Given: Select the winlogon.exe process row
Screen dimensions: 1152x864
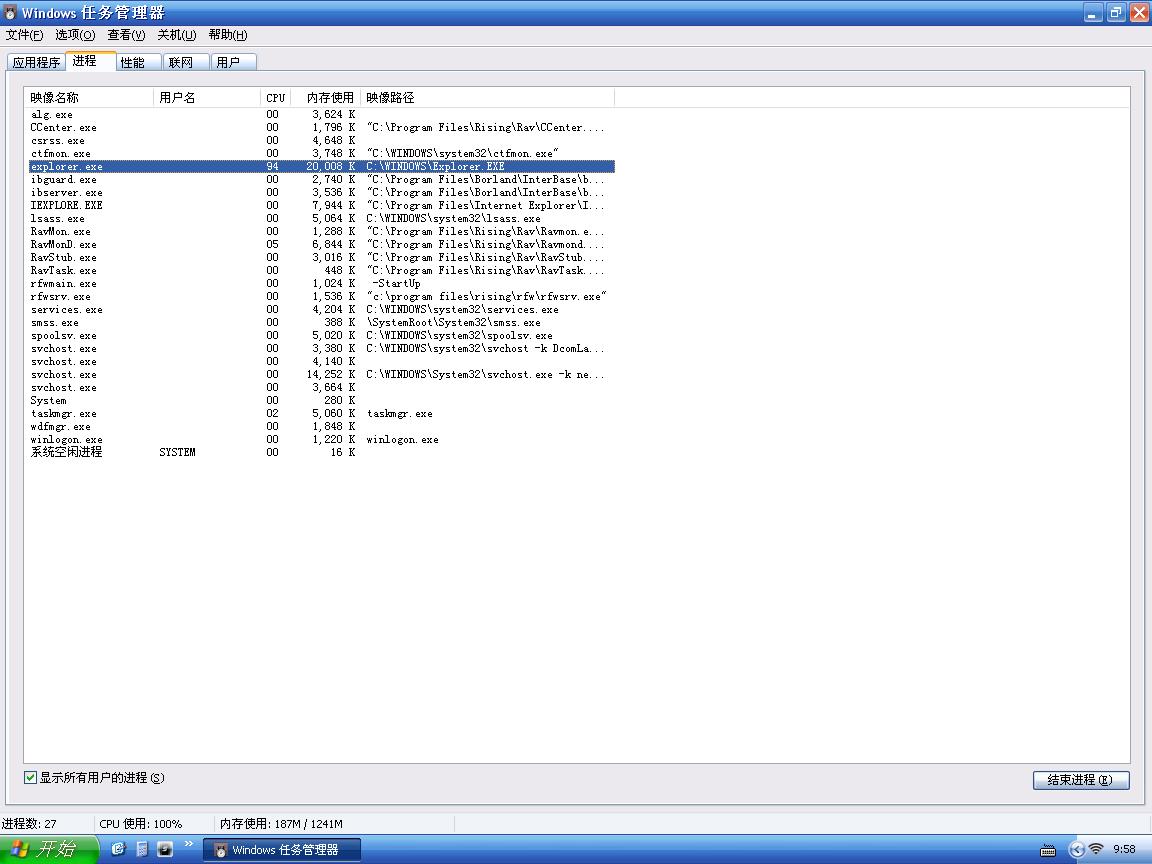Looking at the screenshot, I should [x=322, y=439].
